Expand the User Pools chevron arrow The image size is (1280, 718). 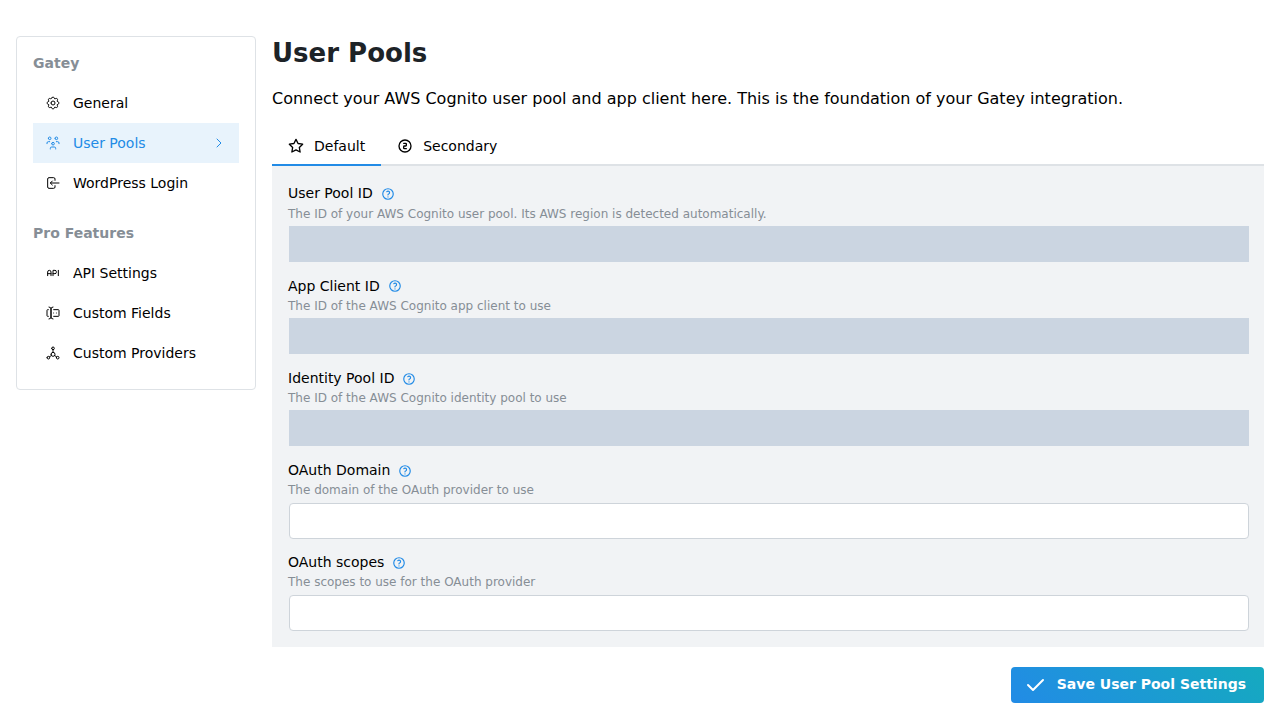point(219,143)
